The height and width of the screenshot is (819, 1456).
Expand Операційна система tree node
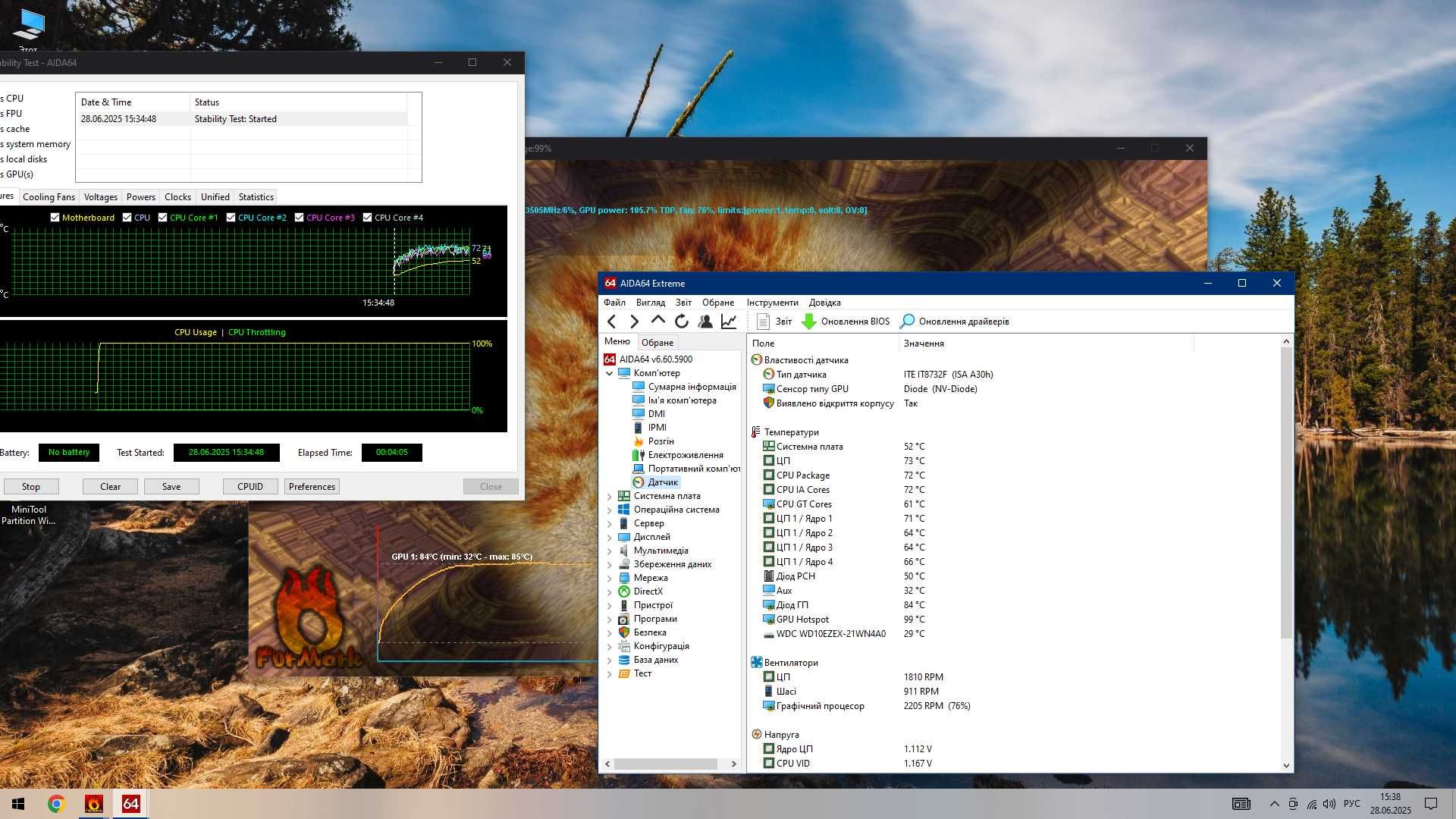(x=609, y=510)
